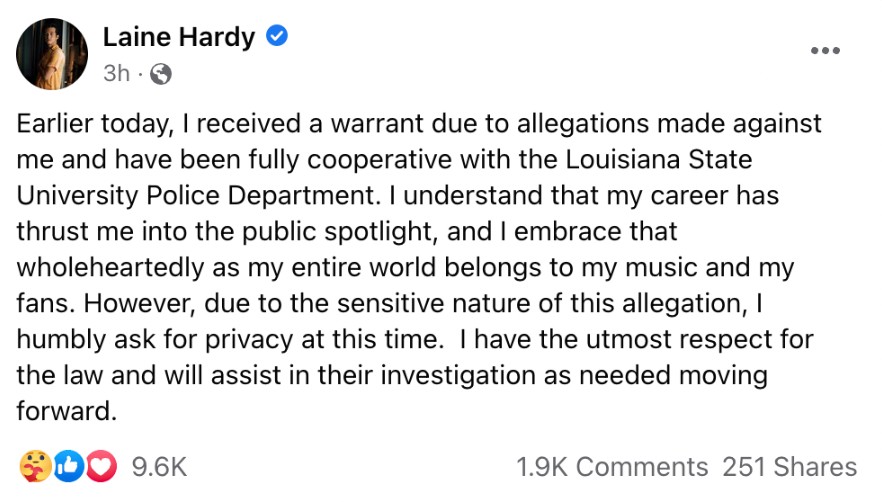Image resolution: width=882 pixels, height=502 pixels.
Task: Click the care hug reaction emoji
Action: 35,467
